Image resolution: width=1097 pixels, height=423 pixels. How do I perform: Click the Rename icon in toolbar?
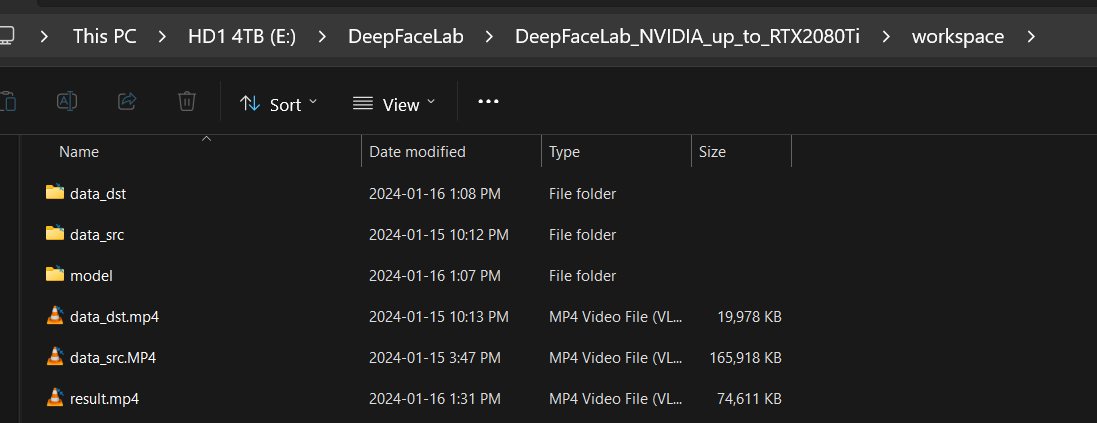(x=66, y=101)
